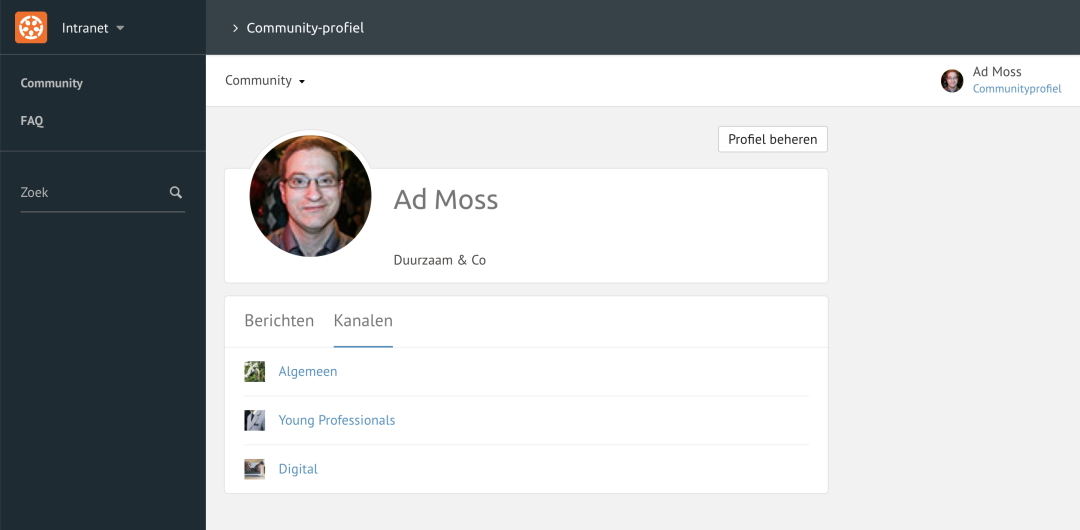Open the Digital channel link
This screenshot has width=1080, height=530.
298,469
